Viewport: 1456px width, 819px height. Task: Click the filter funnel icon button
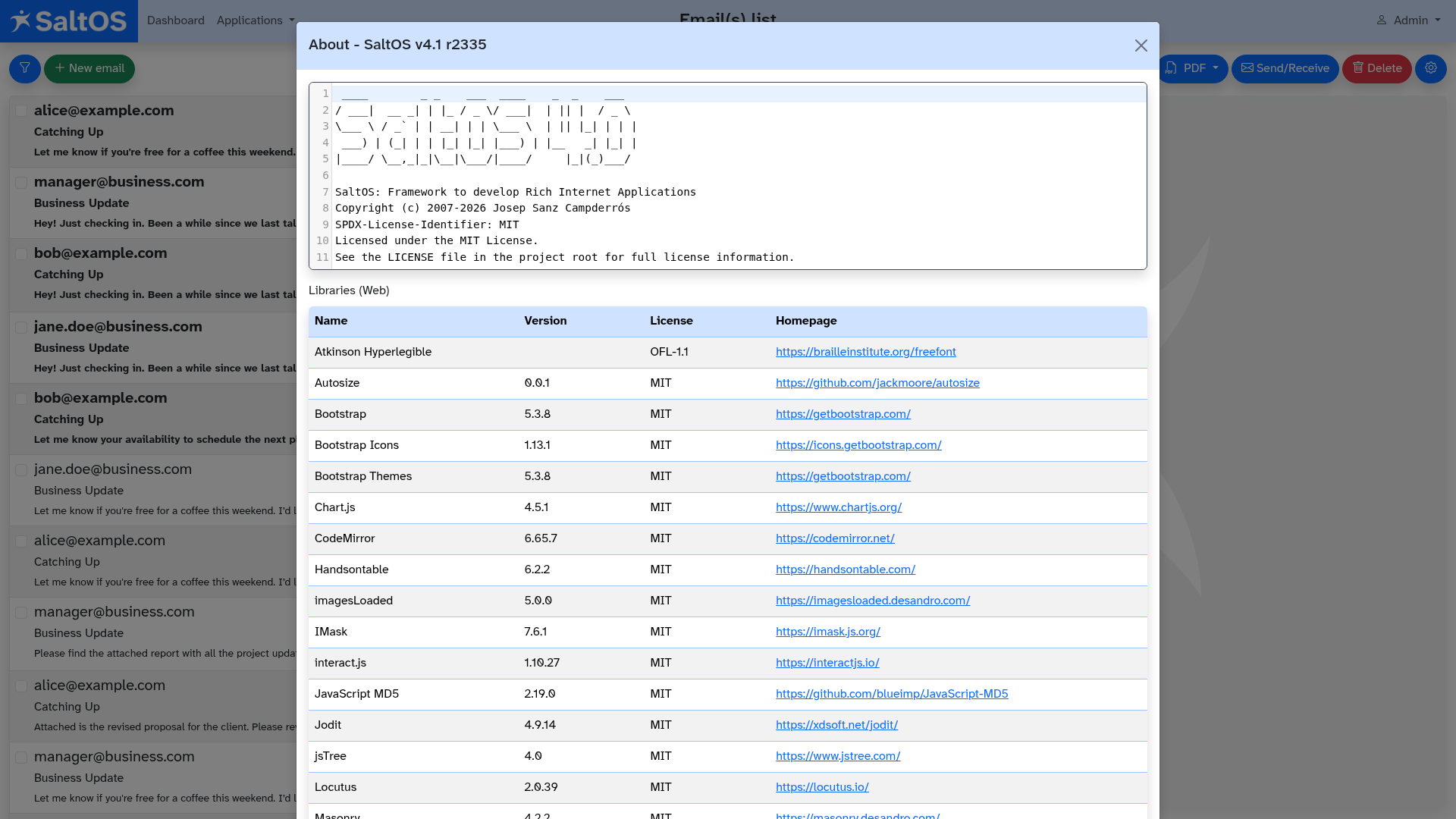pyautogui.click(x=25, y=68)
